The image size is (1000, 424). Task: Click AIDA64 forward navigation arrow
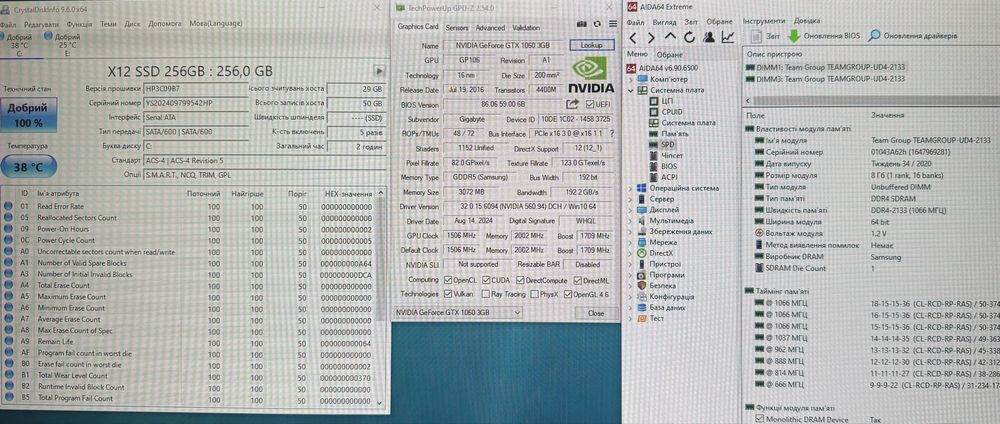click(x=651, y=38)
